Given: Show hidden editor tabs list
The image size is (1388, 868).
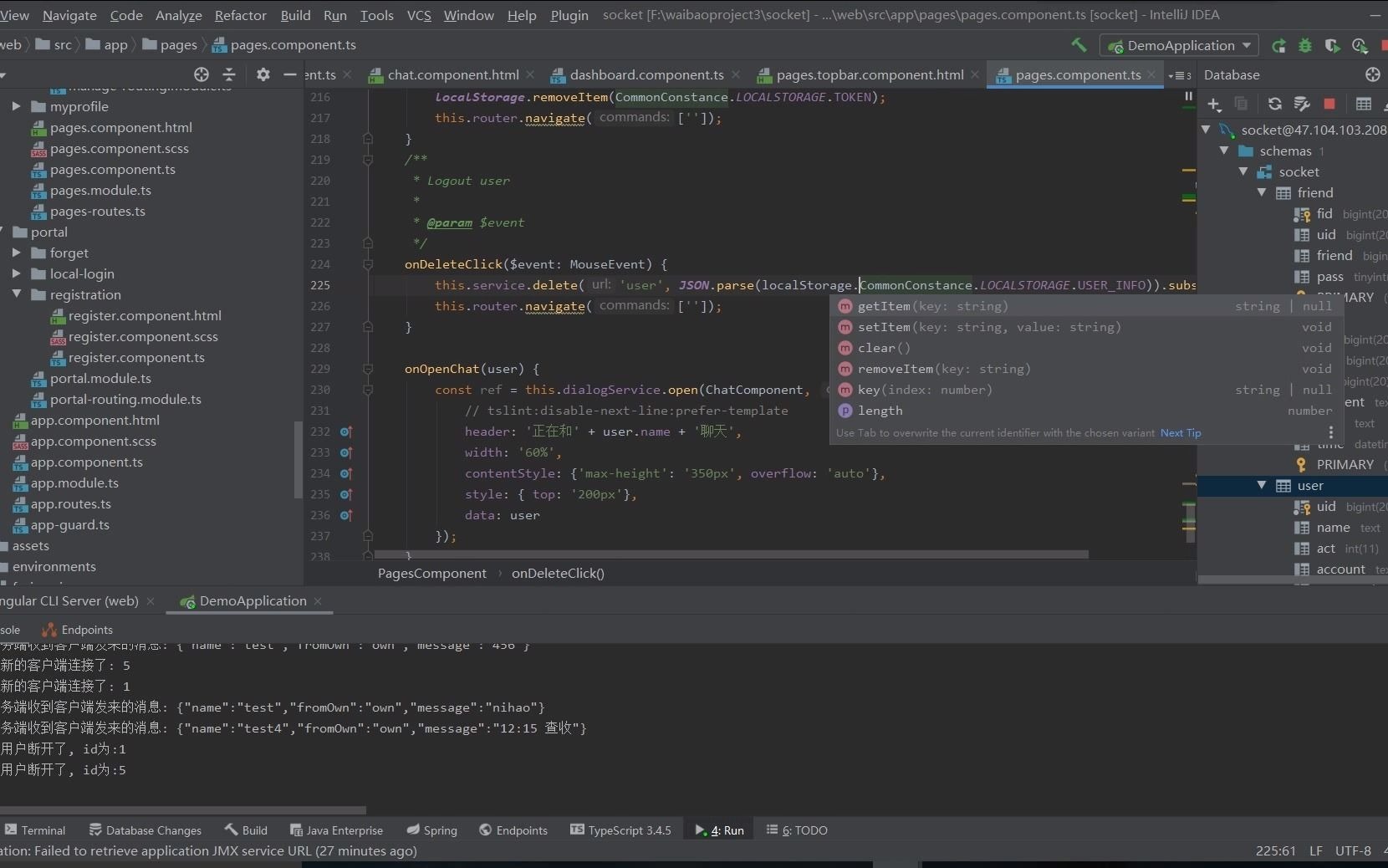Looking at the screenshot, I should pos(1180,75).
